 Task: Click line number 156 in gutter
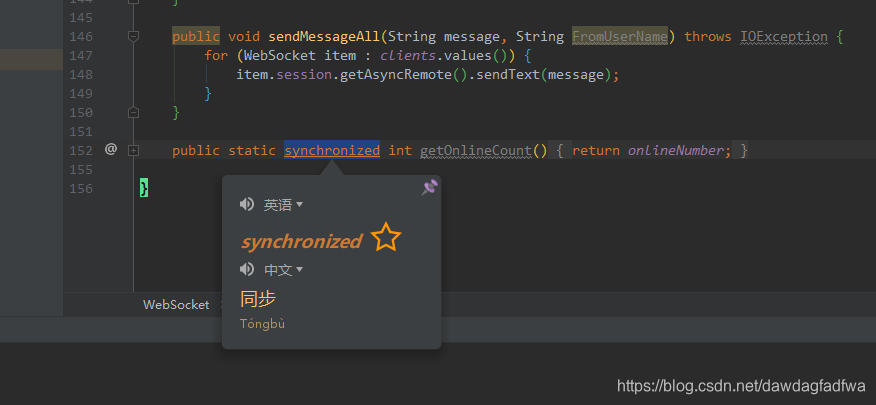[x=81, y=189]
